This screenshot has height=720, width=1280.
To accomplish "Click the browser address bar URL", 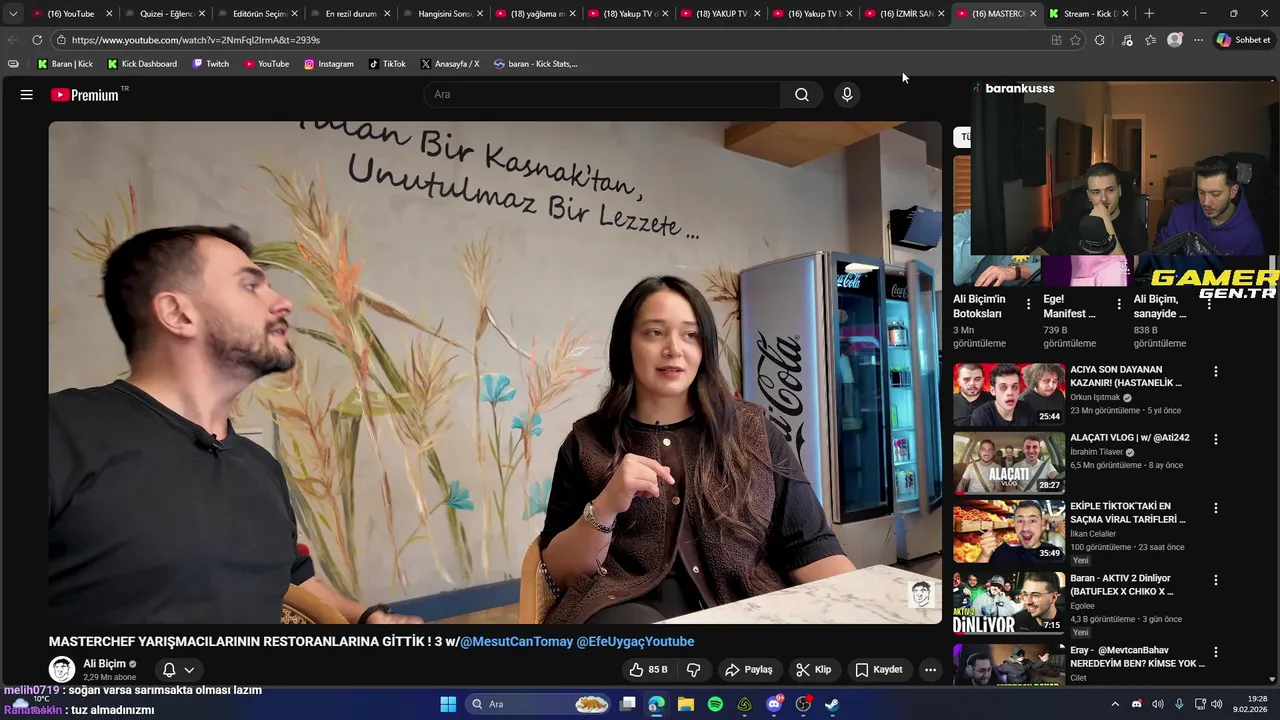I will [x=196, y=40].
